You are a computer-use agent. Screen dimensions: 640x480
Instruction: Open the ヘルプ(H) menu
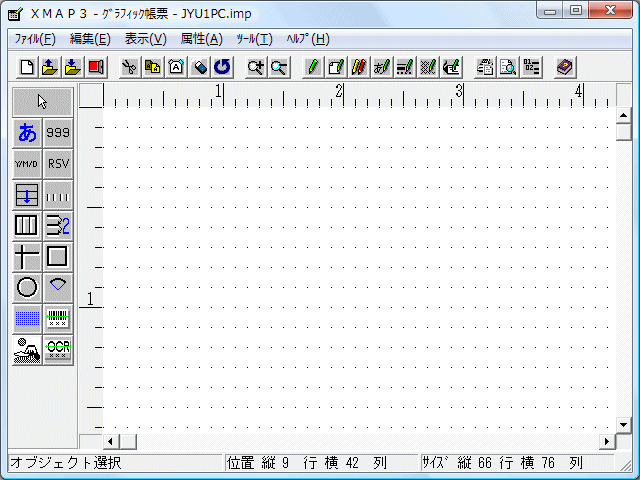click(308, 39)
